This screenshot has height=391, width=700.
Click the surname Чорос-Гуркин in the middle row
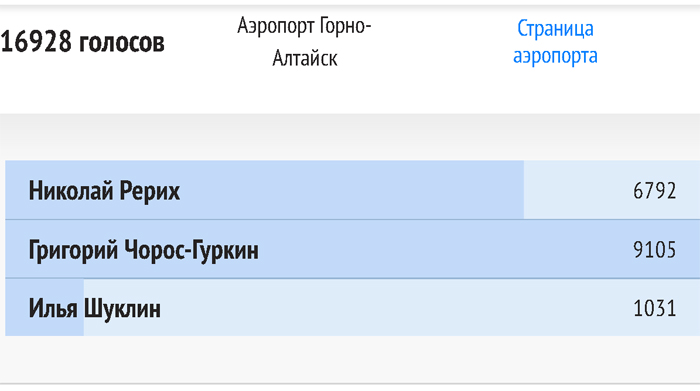(191, 250)
